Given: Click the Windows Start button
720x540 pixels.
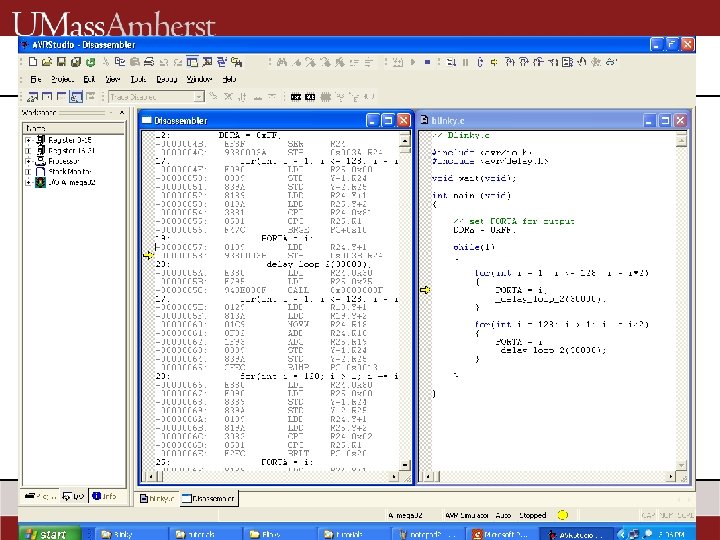Looking at the screenshot, I should pyautogui.click(x=49, y=534).
